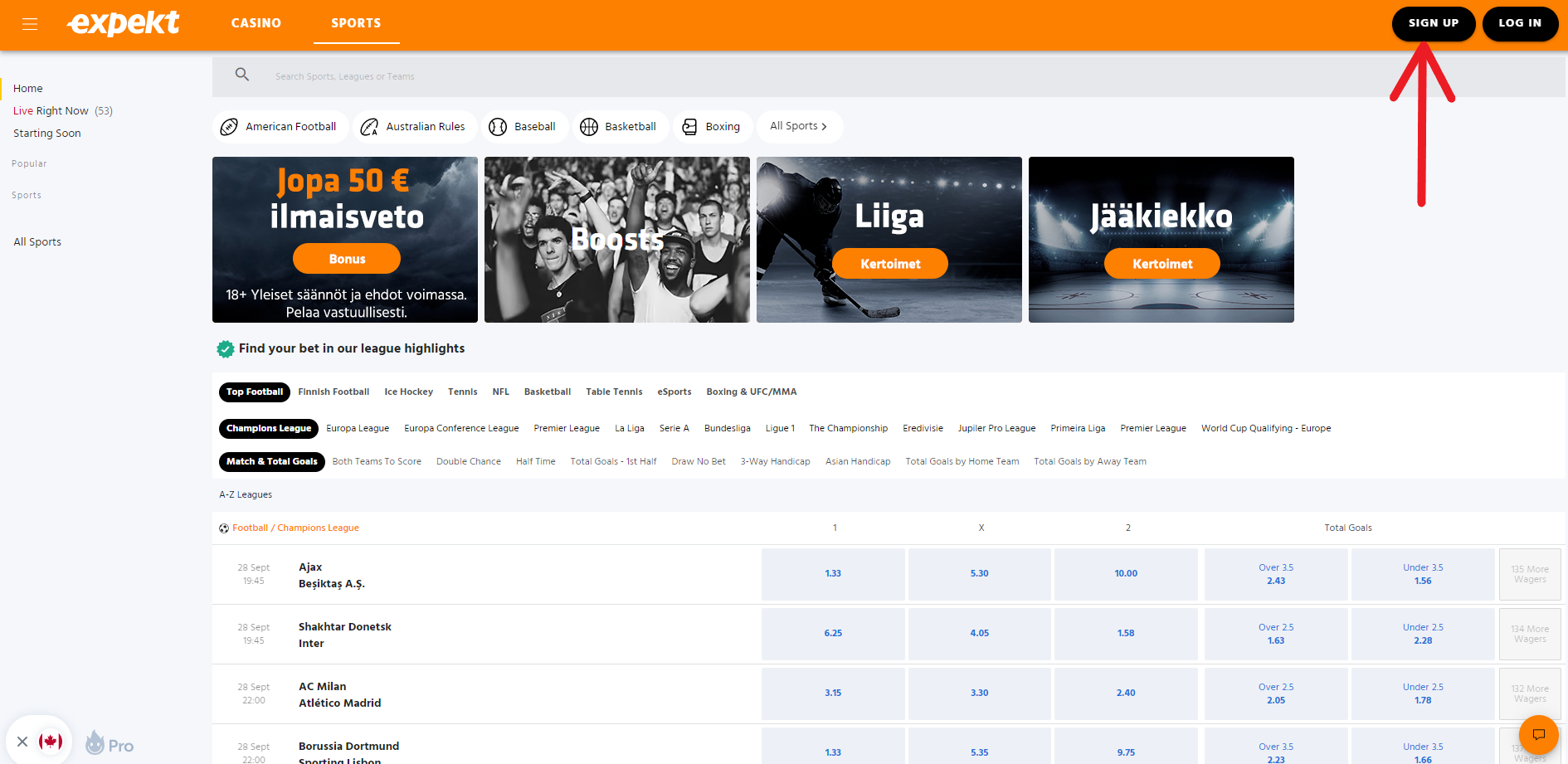Select the Europa League filter

pyautogui.click(x=358, y=429)
